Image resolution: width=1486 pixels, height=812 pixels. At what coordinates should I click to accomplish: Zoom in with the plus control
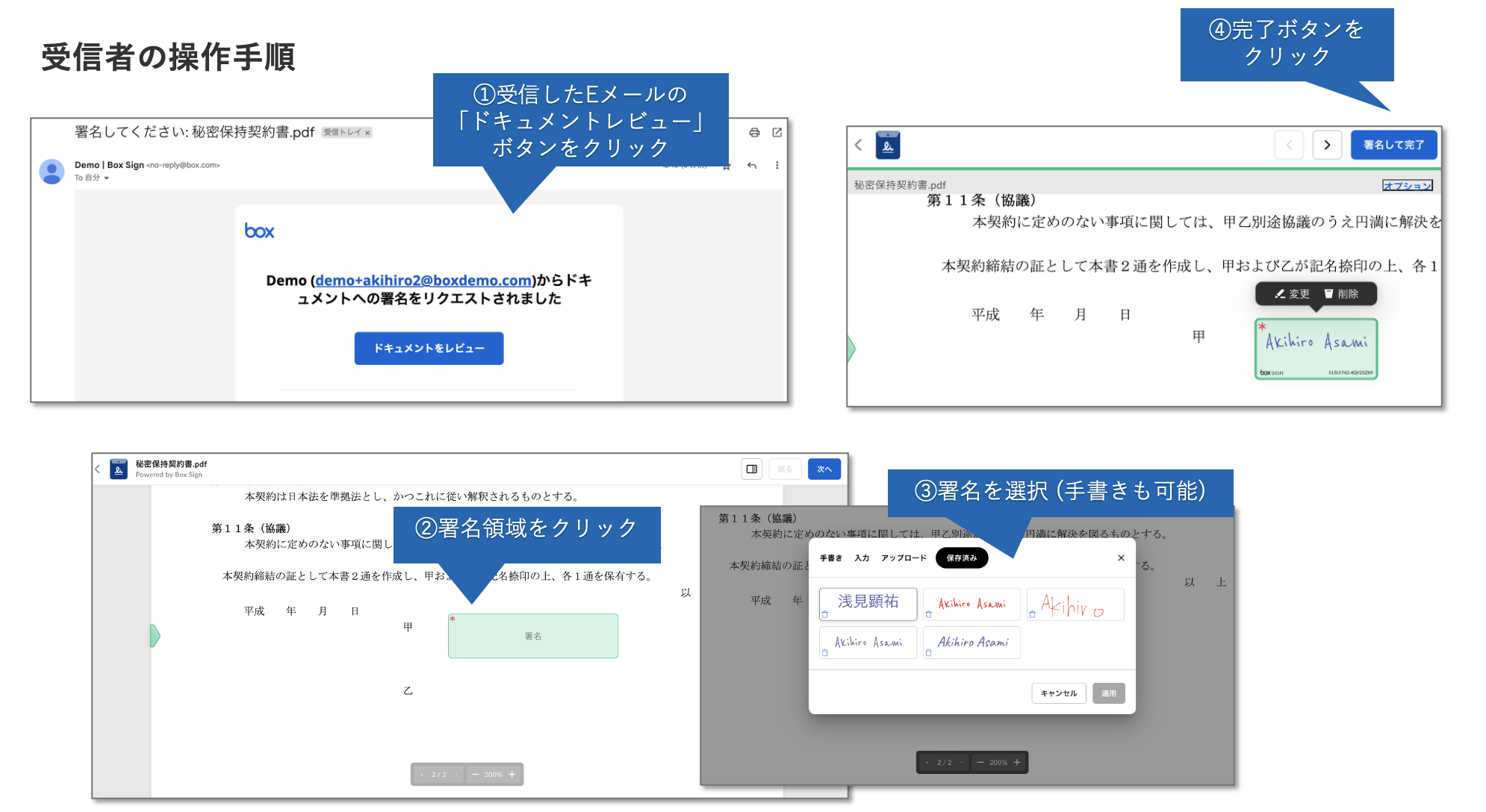(512, 774)
